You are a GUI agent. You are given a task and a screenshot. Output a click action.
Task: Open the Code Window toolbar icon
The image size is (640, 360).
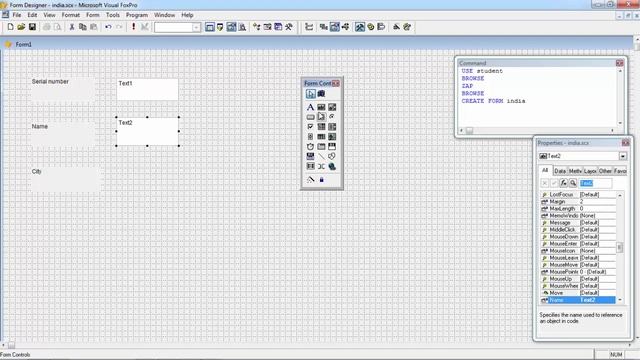point(345,27)
